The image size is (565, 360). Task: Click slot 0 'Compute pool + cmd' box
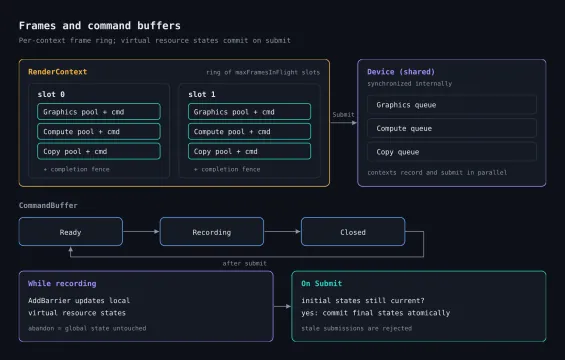click(x=99, y=132)
